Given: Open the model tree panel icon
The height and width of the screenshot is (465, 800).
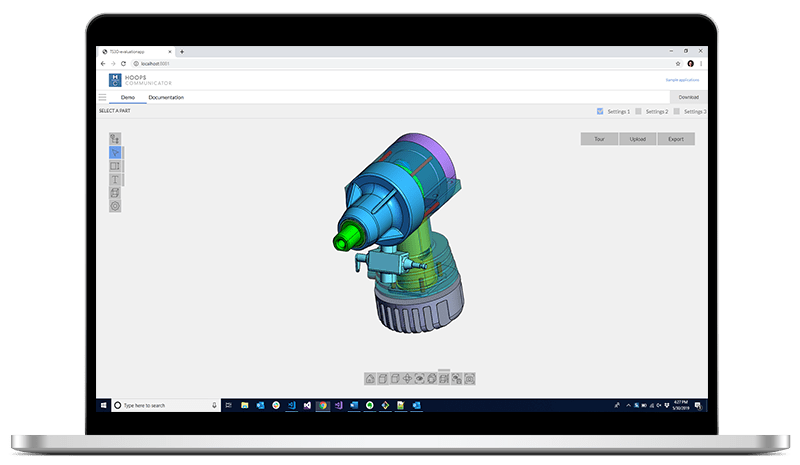Looking at the screenshot, I should (115, 139).
